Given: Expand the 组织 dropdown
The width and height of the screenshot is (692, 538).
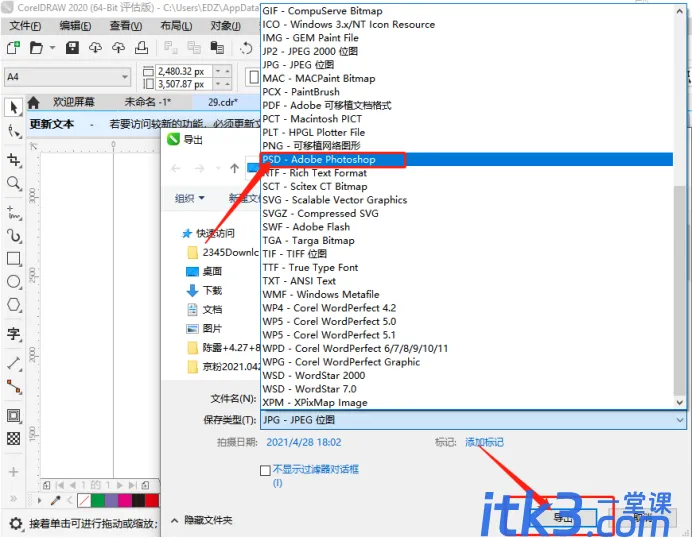Looking at the screenshot, I should (190, 199).
